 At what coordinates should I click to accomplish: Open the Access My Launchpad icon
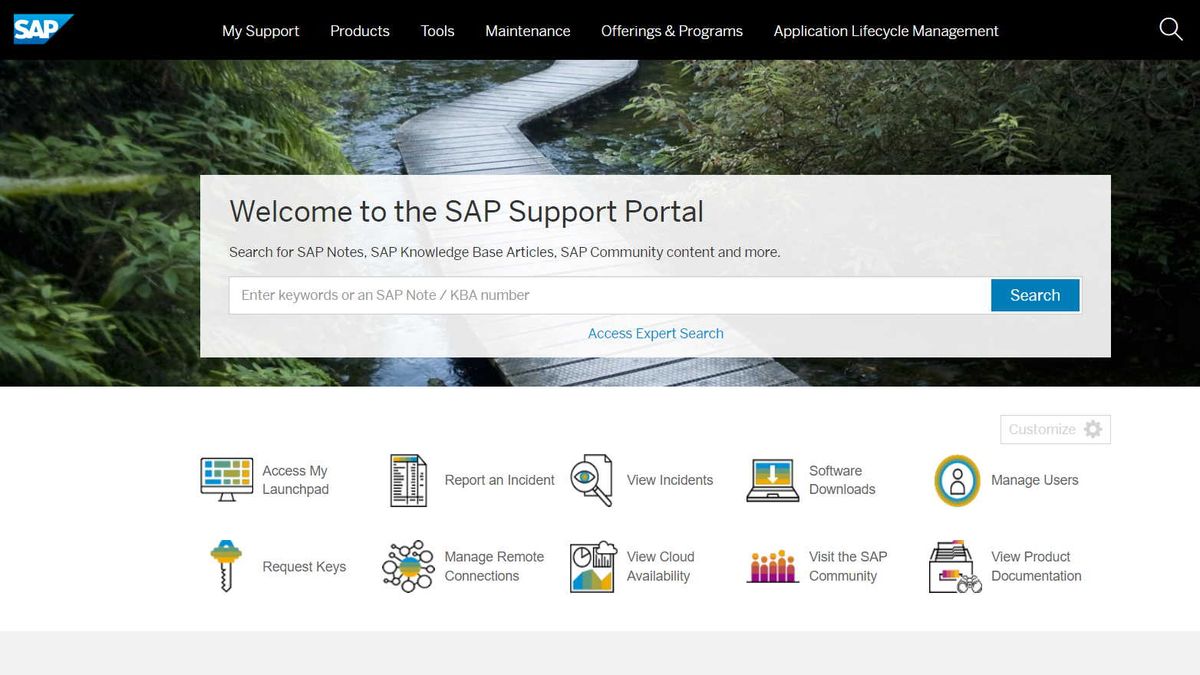(x=225, y=479)
